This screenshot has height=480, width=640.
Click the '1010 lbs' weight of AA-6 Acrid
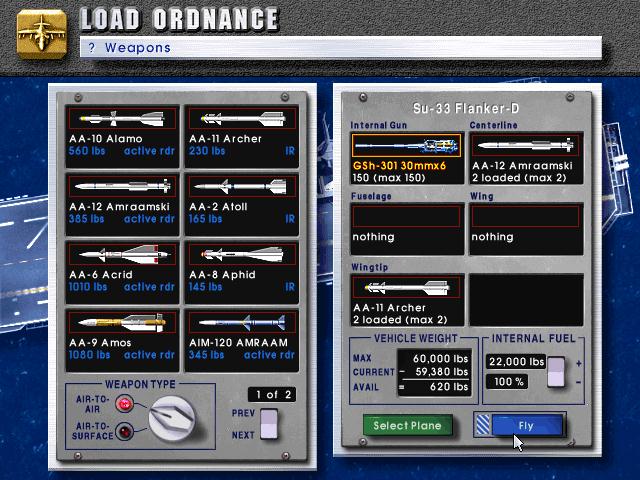(88, 287)
